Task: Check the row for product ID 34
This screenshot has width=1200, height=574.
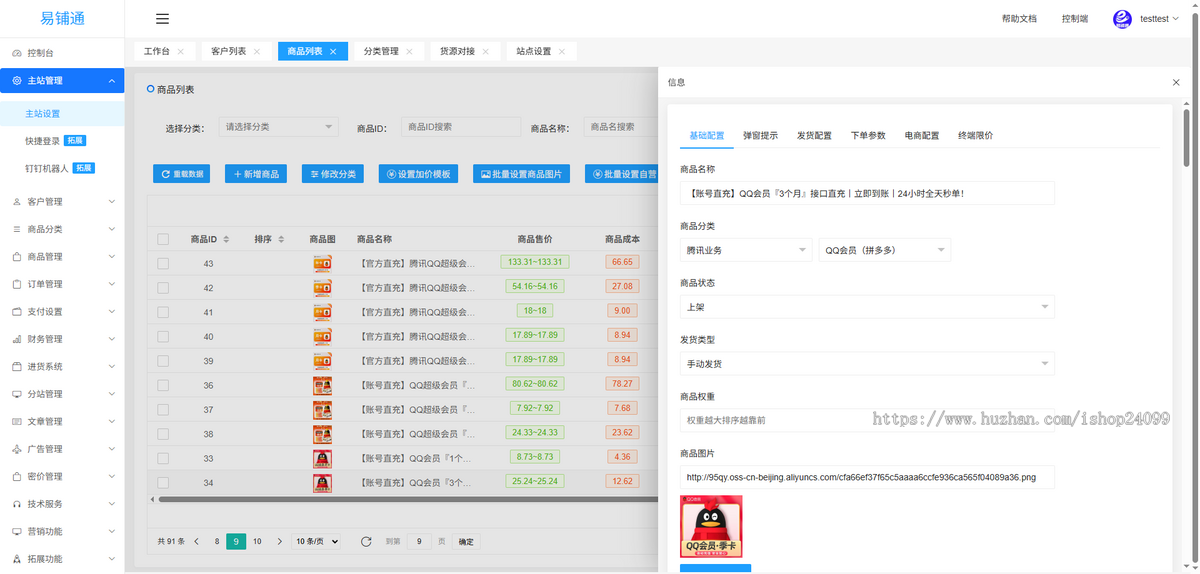Action: click(163, 482)
